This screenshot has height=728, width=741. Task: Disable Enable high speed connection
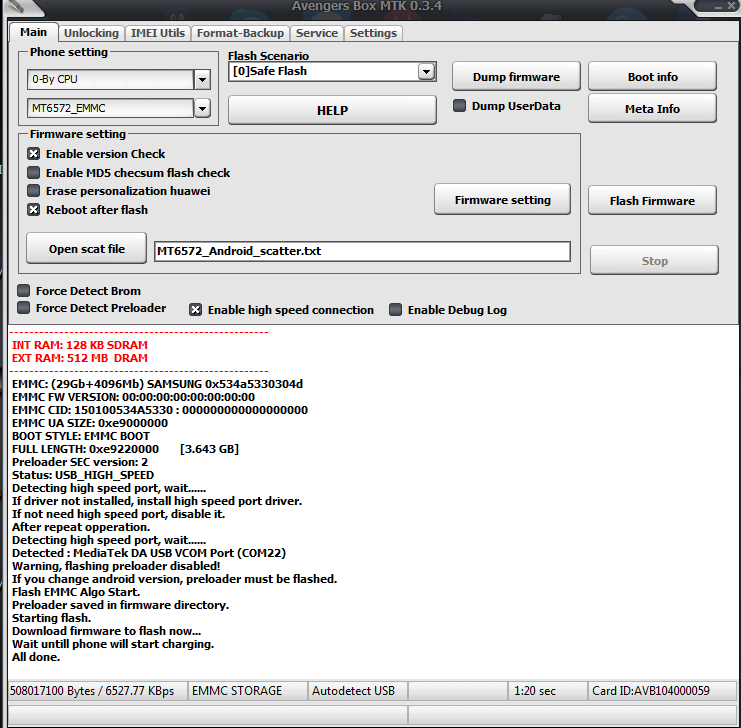[196, 310]
